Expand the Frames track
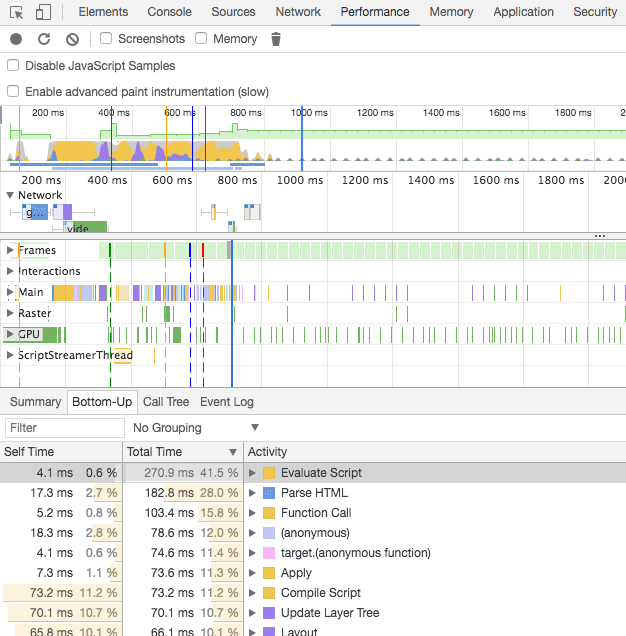The width and height of the screenshot is (626, 636). (10, 250)
